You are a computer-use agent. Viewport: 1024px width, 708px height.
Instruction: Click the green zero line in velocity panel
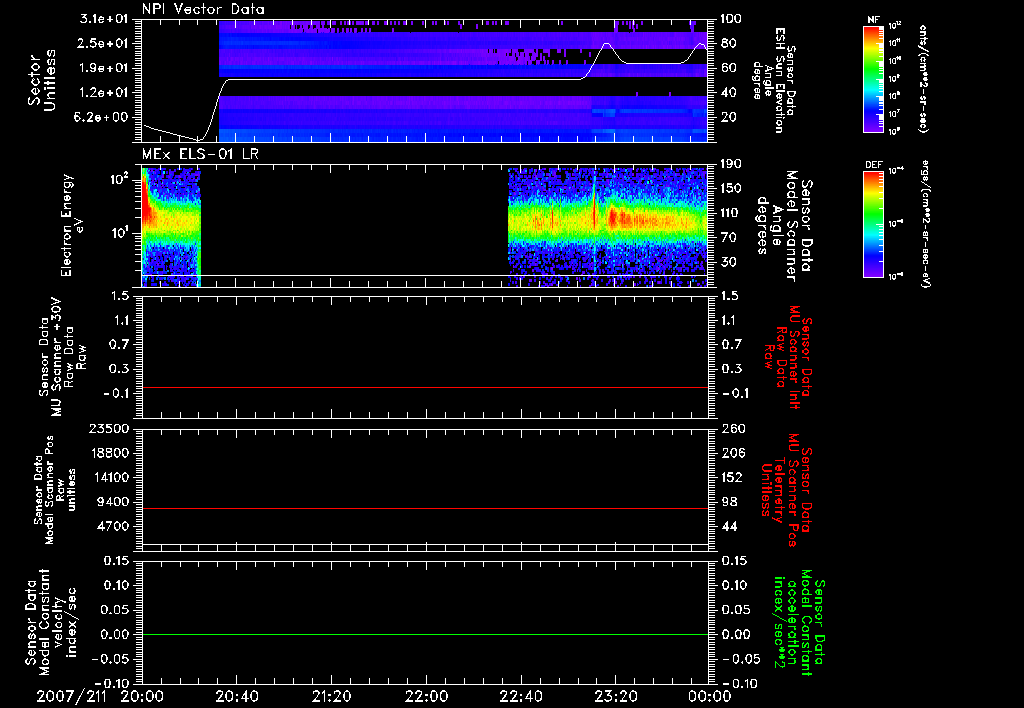tap(425, 634)
